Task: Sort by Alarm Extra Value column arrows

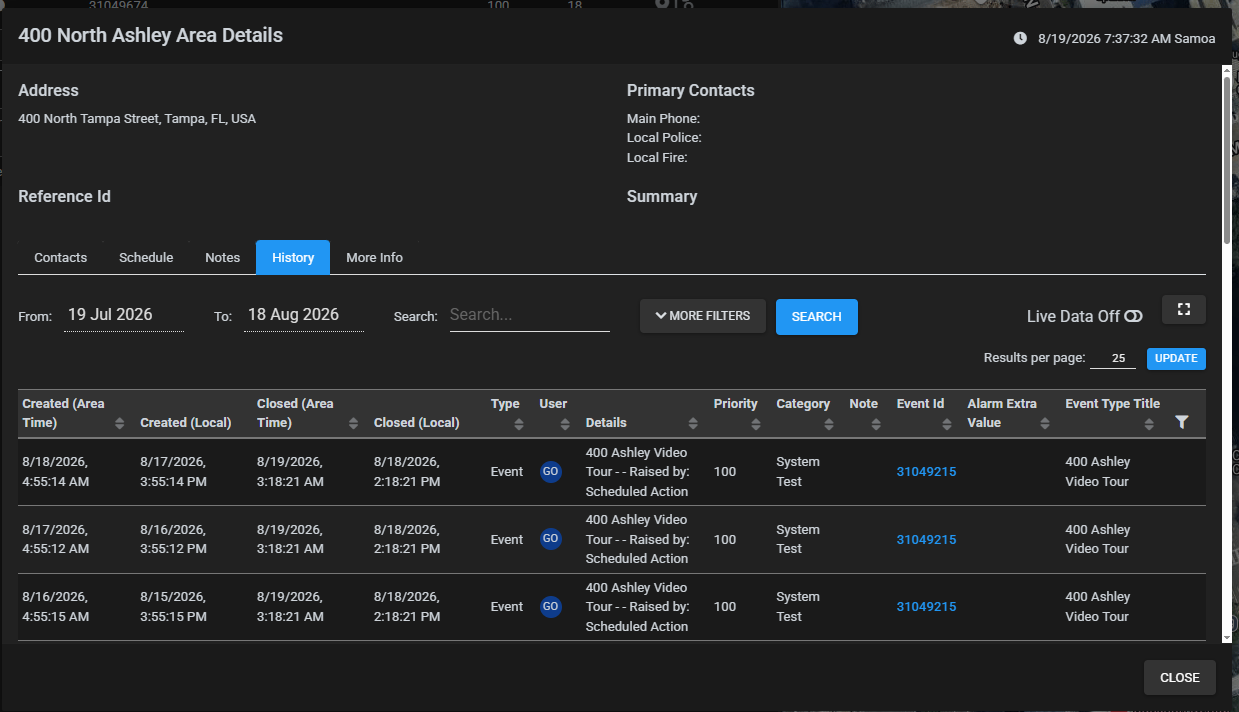Action: tap(1045, 424)
